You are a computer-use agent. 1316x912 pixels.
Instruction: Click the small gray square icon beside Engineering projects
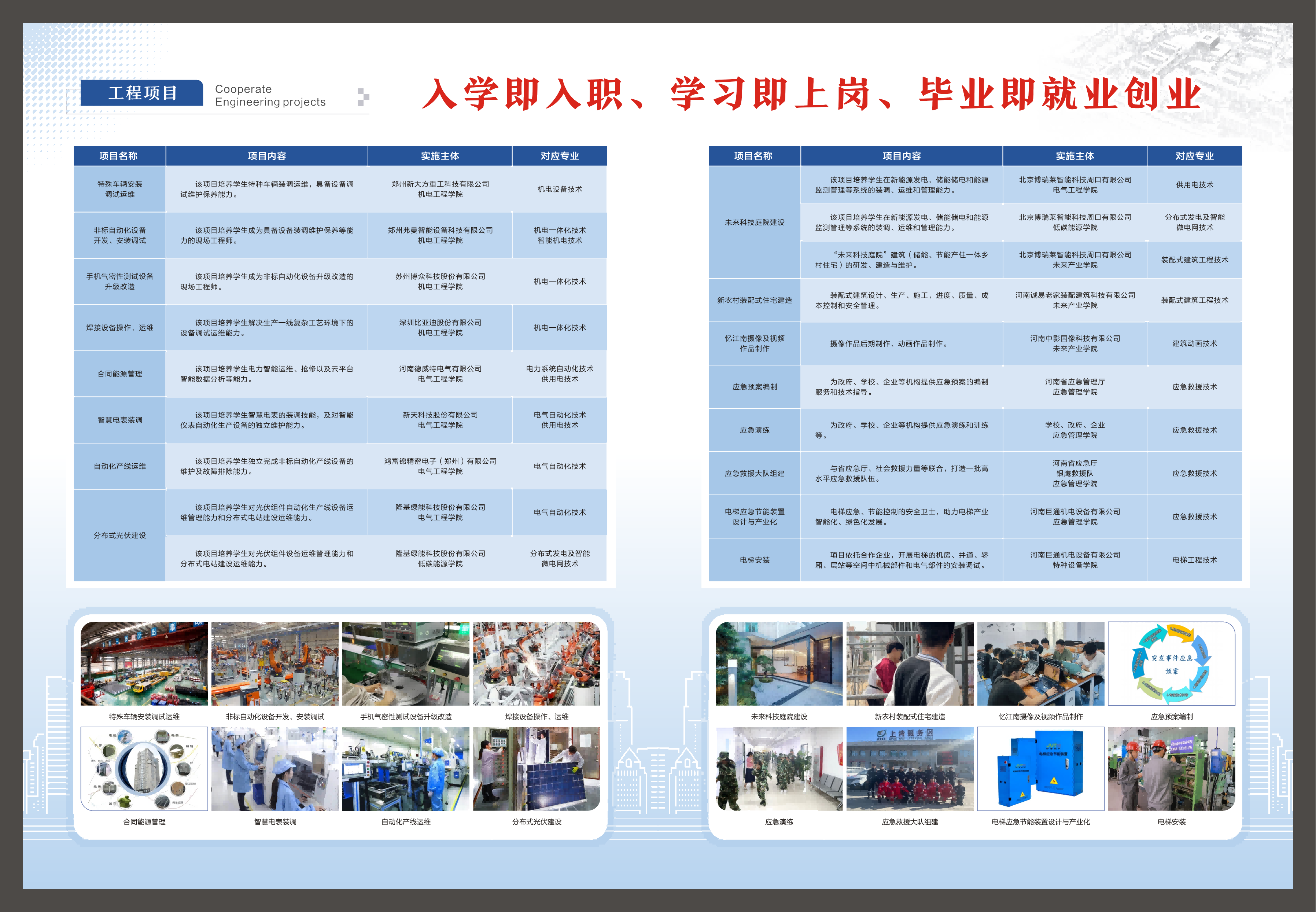[363, 96]
